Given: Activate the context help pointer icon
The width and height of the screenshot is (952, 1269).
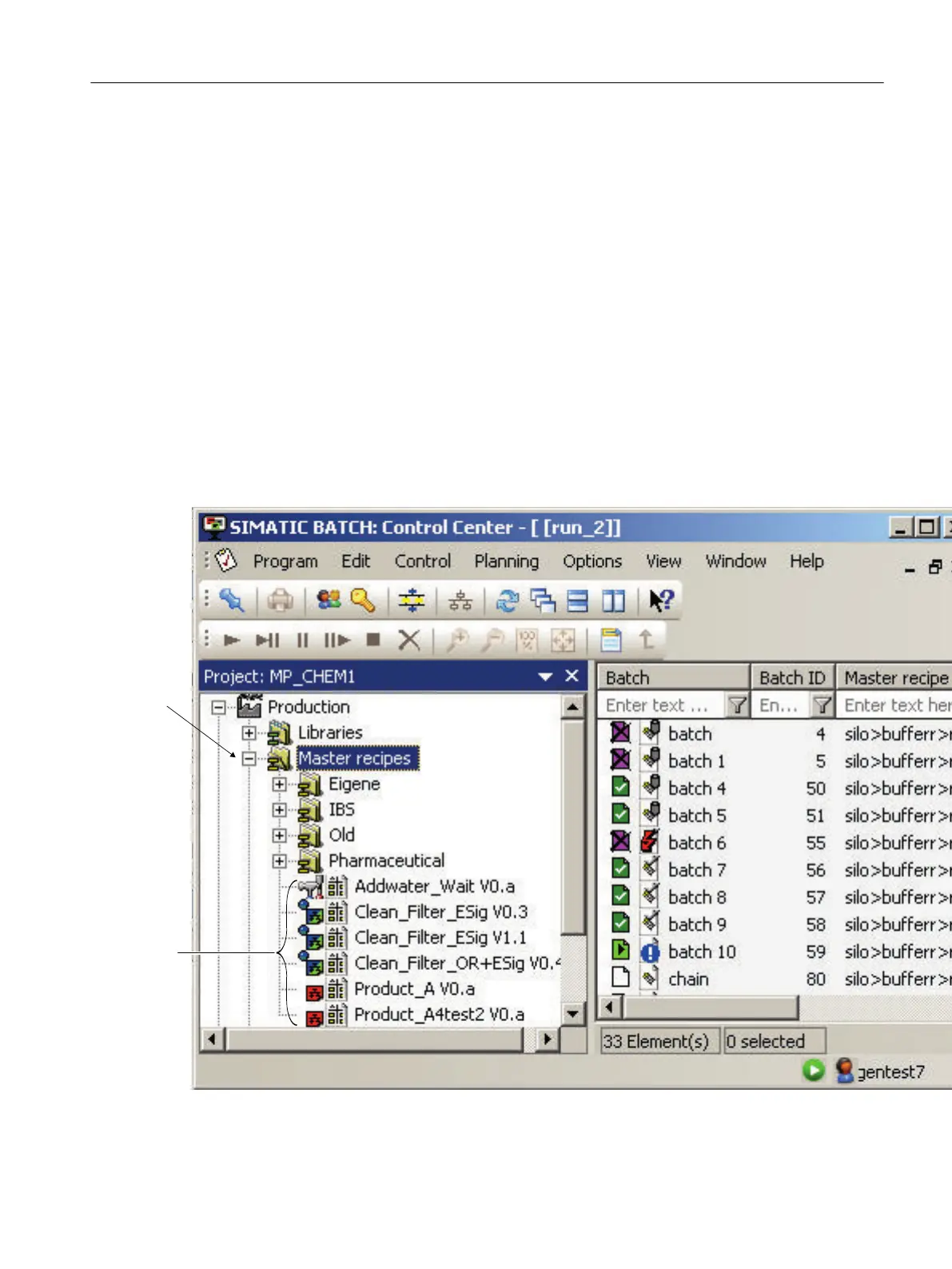Looking at the screenshot, I should [x=662, y=600].
